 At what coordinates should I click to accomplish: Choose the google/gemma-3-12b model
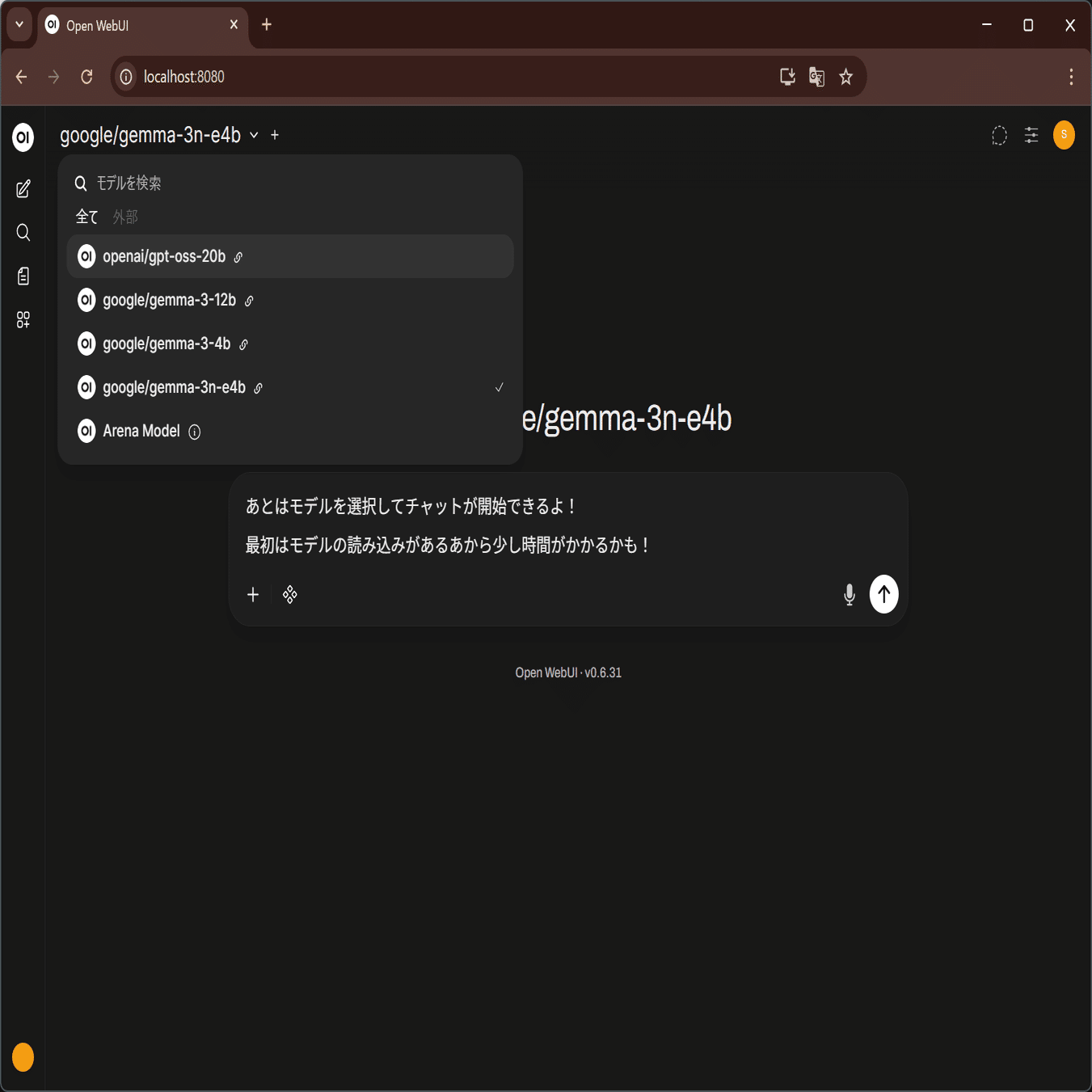(x=290, y=300)
